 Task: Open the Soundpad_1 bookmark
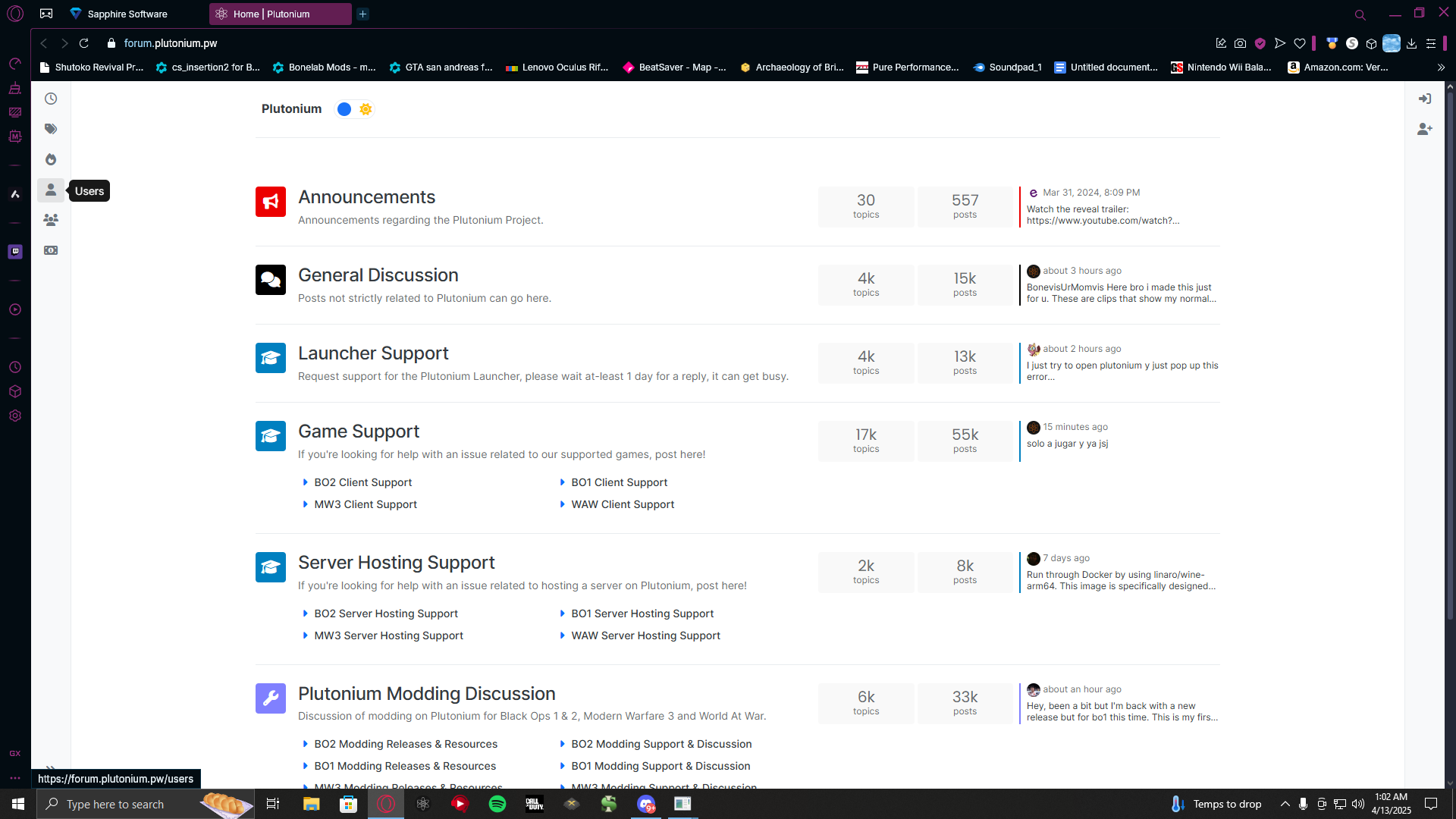pyautogui.click(x=1007, y=67)
